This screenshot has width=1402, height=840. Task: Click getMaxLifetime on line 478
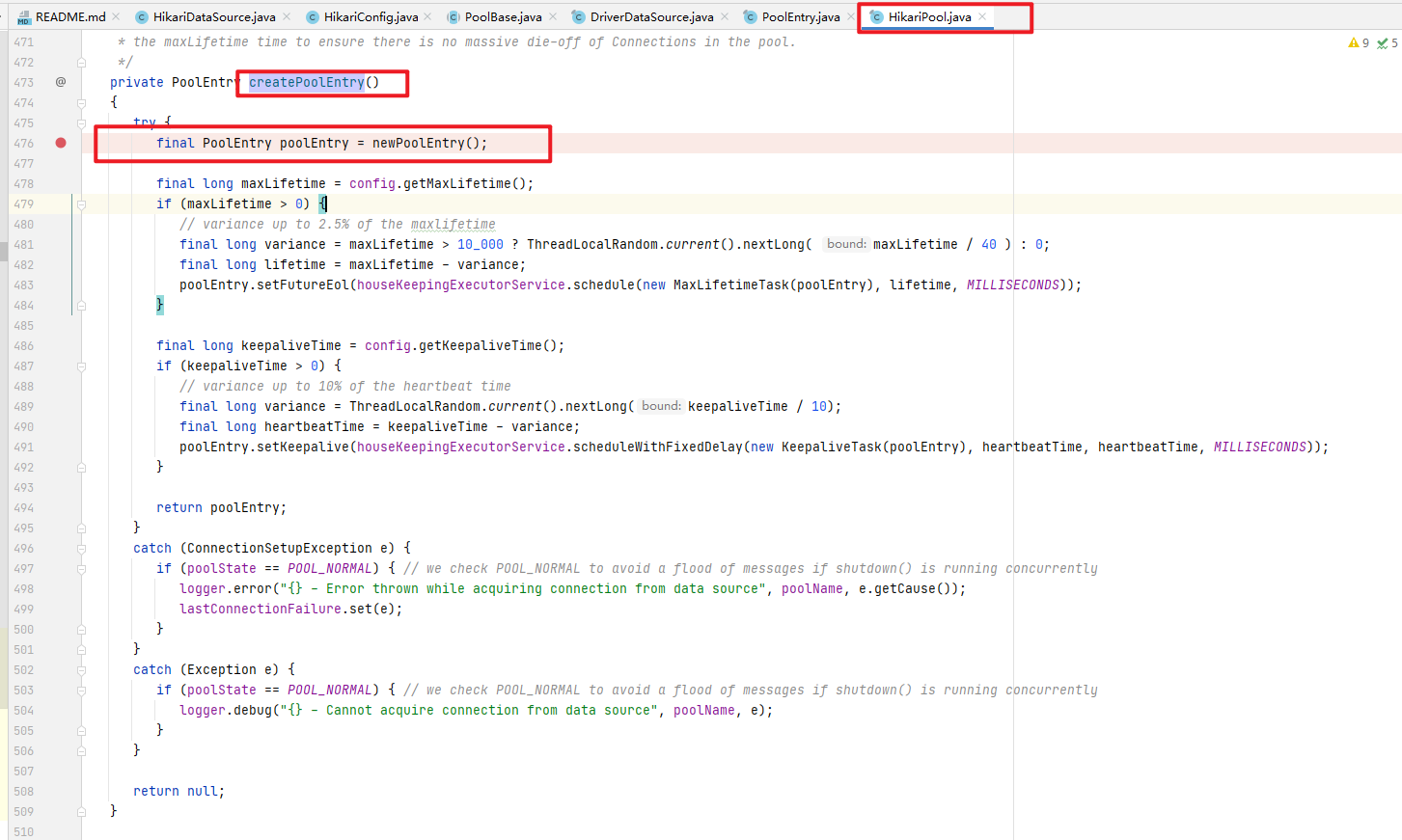click(x=457, y=183)
